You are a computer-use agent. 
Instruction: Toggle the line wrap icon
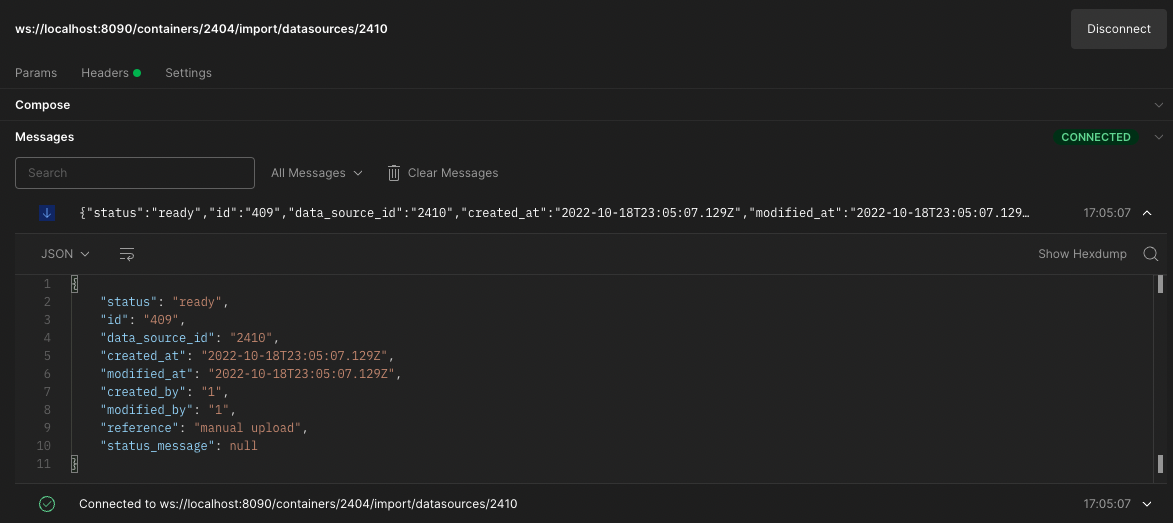tap(127, 254)
